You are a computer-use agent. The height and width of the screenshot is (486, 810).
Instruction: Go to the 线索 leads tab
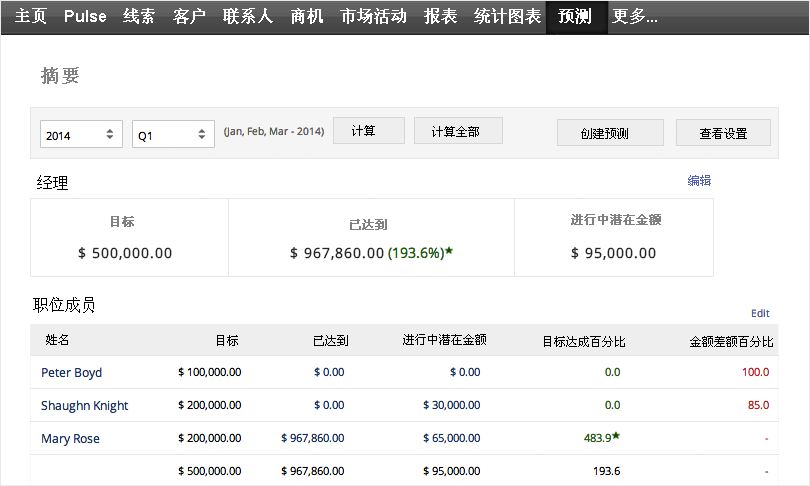(139, 16)
